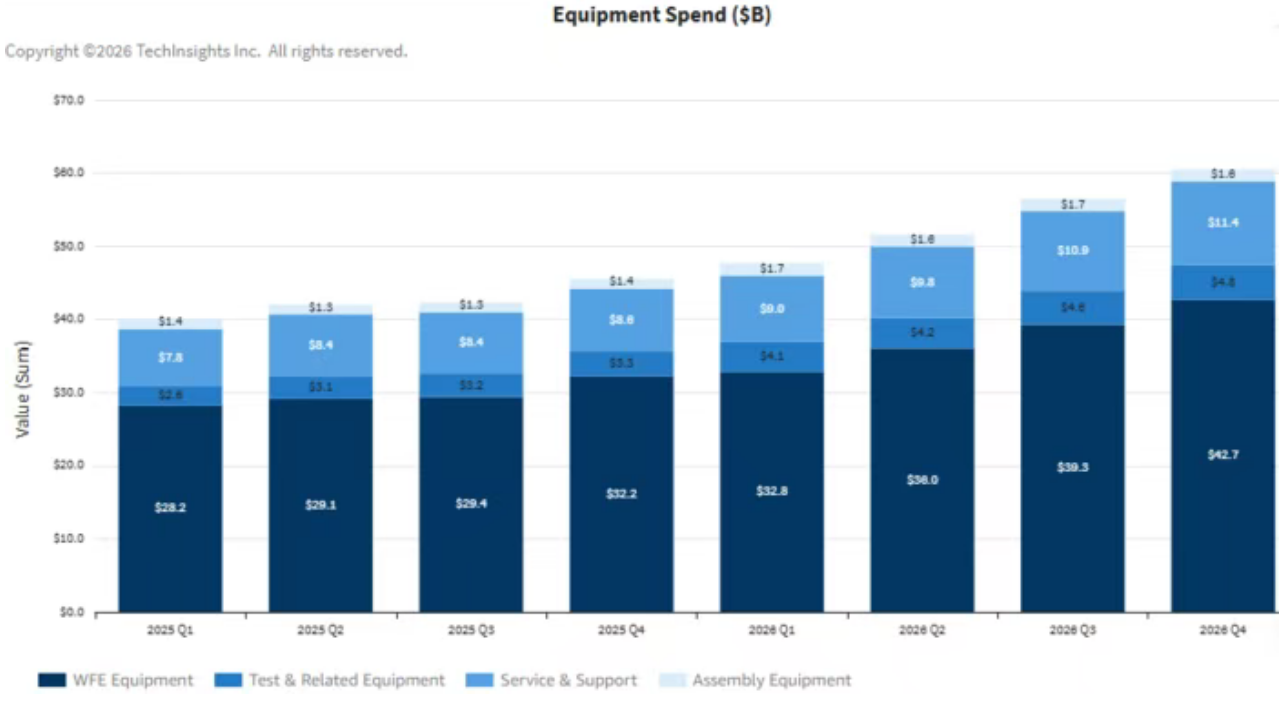
Task: Click the Test & Related Equipment legend swatch
Action: point(228,680)
